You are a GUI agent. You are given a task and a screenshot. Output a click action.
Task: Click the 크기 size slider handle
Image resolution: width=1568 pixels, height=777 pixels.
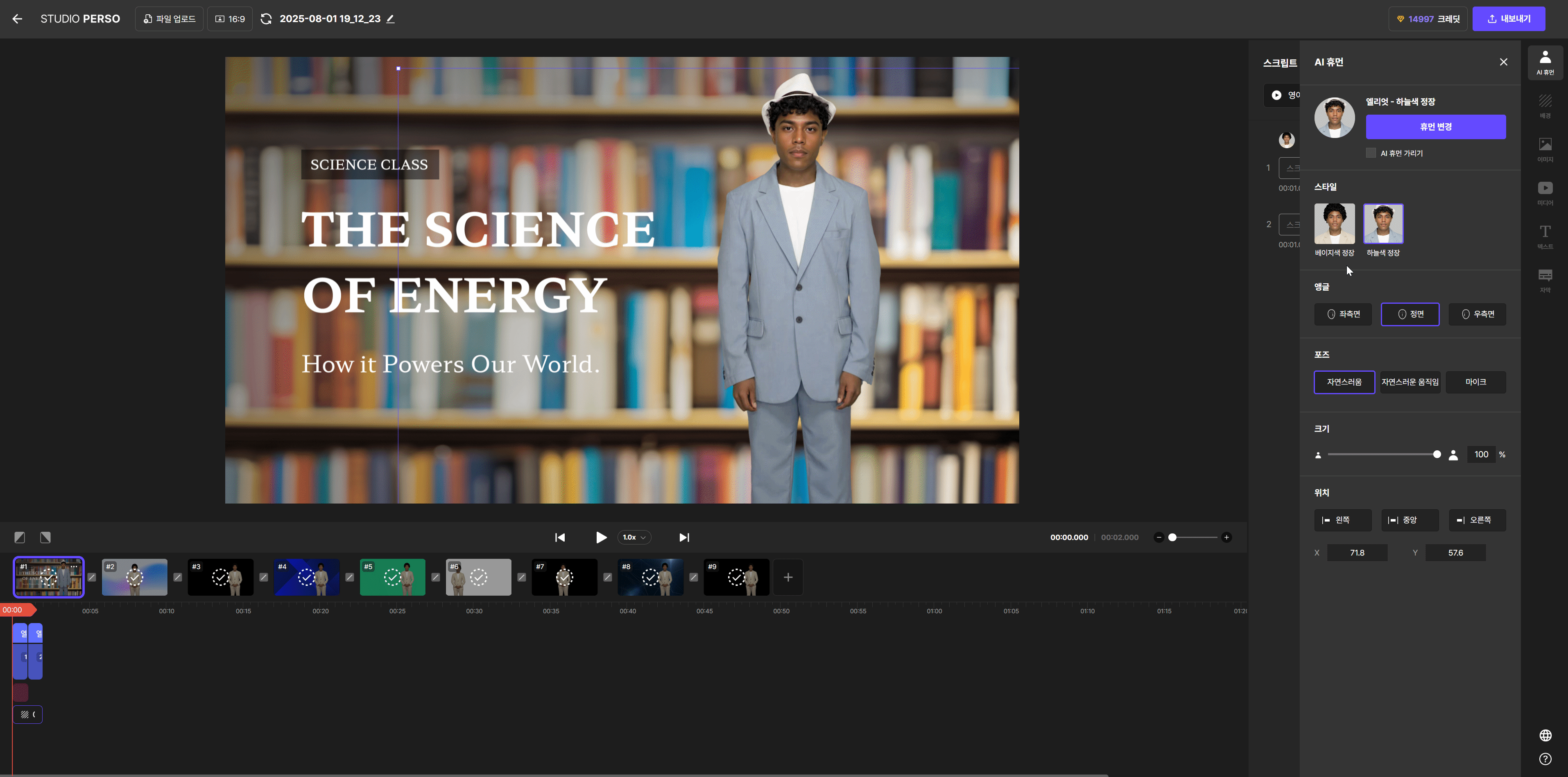click(1437, 454)
